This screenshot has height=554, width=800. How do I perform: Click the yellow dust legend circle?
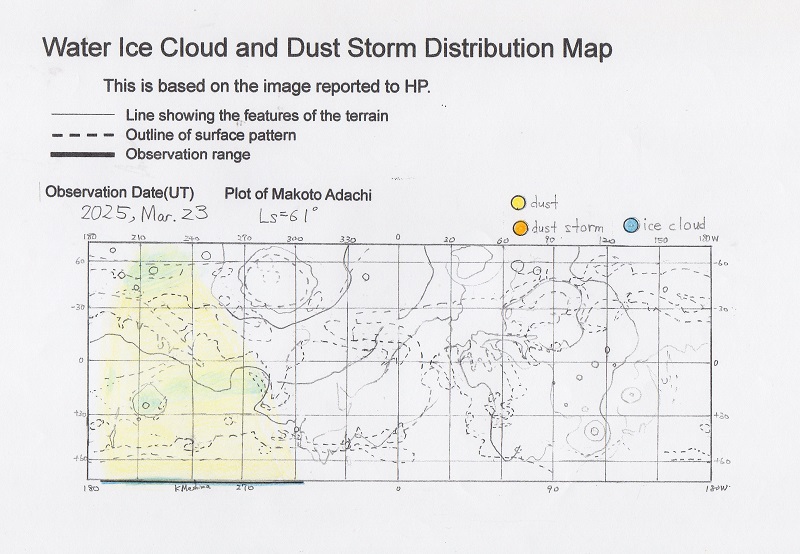(x=518, y=203)
